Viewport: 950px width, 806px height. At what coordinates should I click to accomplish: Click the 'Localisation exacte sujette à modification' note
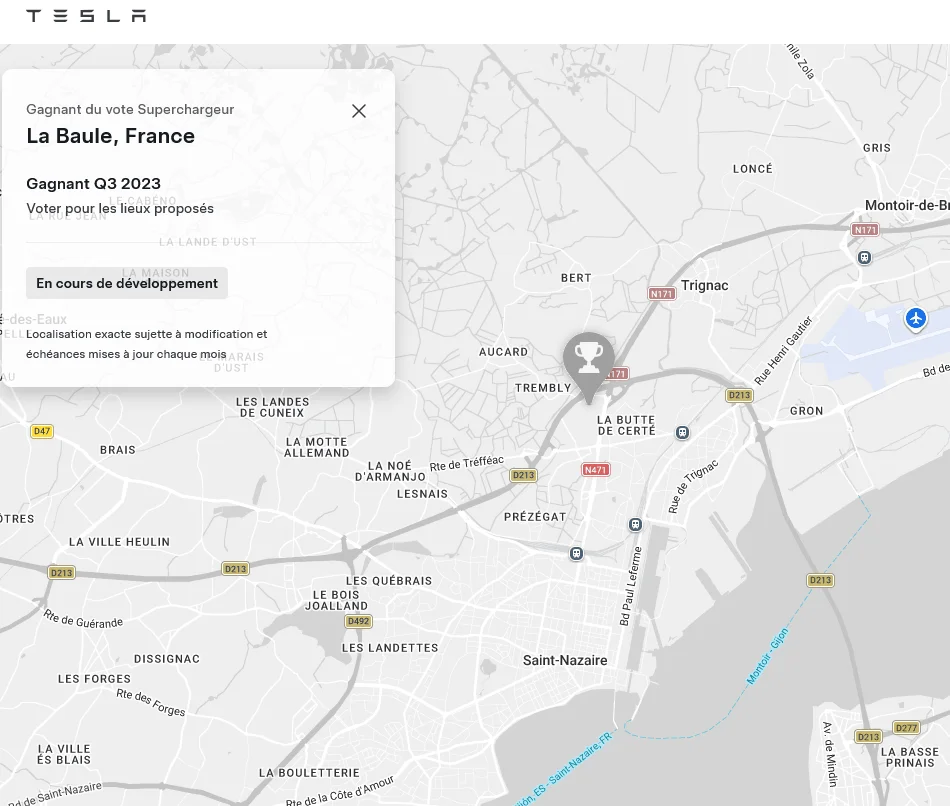tap(147, 344)
